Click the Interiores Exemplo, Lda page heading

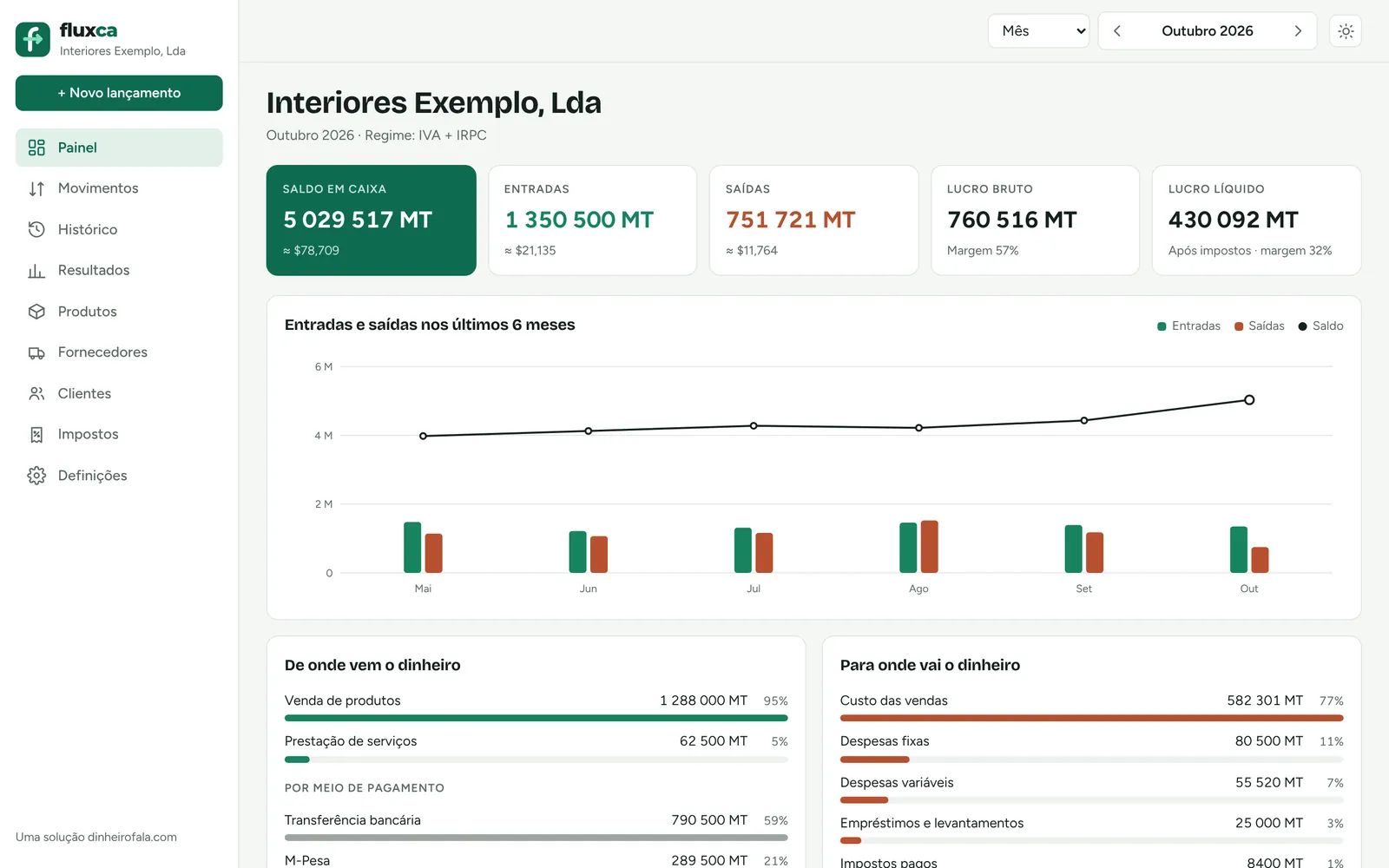(434, 102)
